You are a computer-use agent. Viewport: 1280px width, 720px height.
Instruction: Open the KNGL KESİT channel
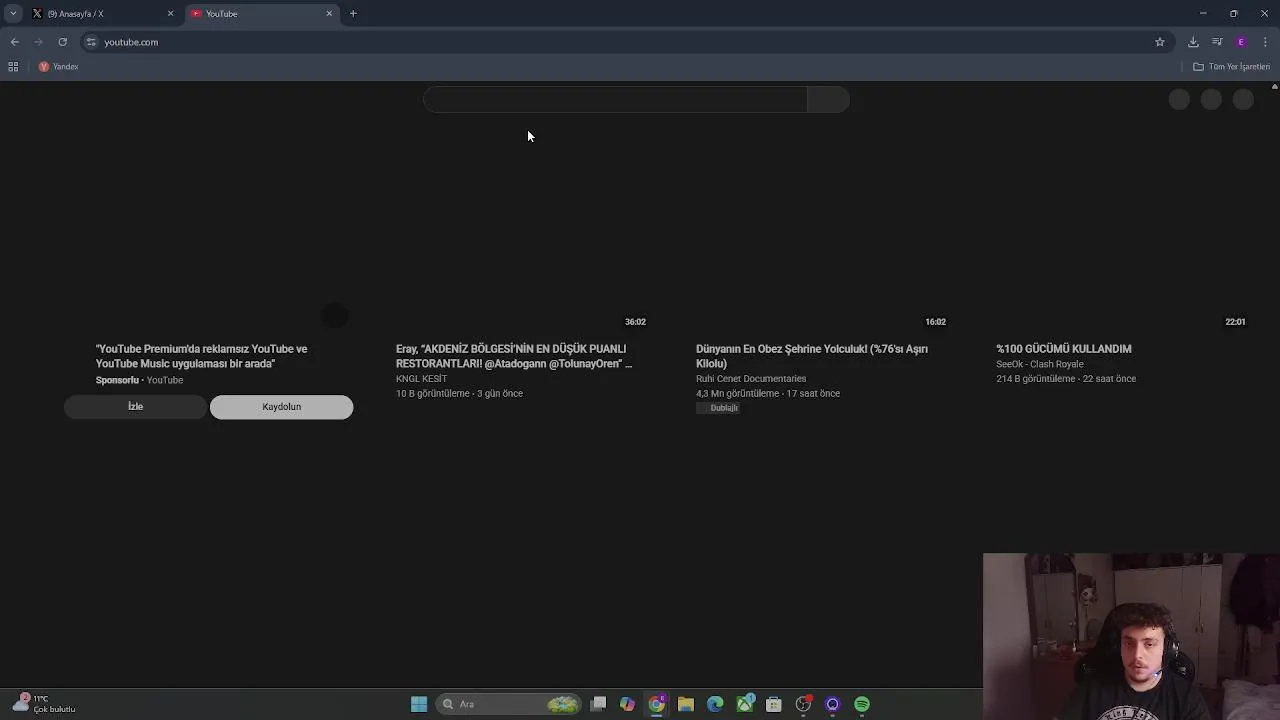421,379
